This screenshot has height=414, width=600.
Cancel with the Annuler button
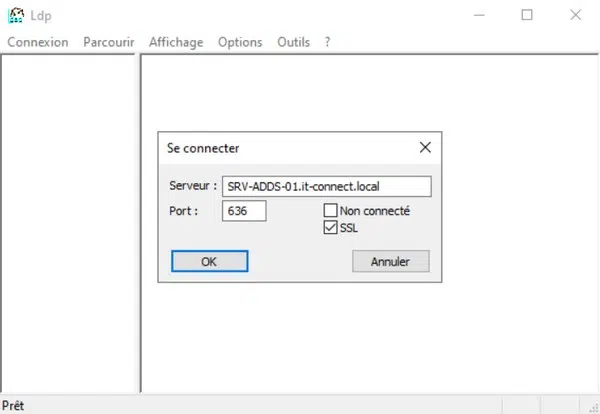[x=391, y=261]
